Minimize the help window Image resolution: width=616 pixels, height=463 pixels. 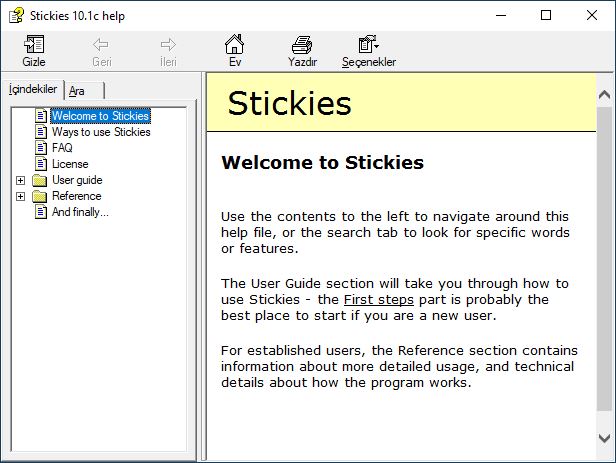501,15
